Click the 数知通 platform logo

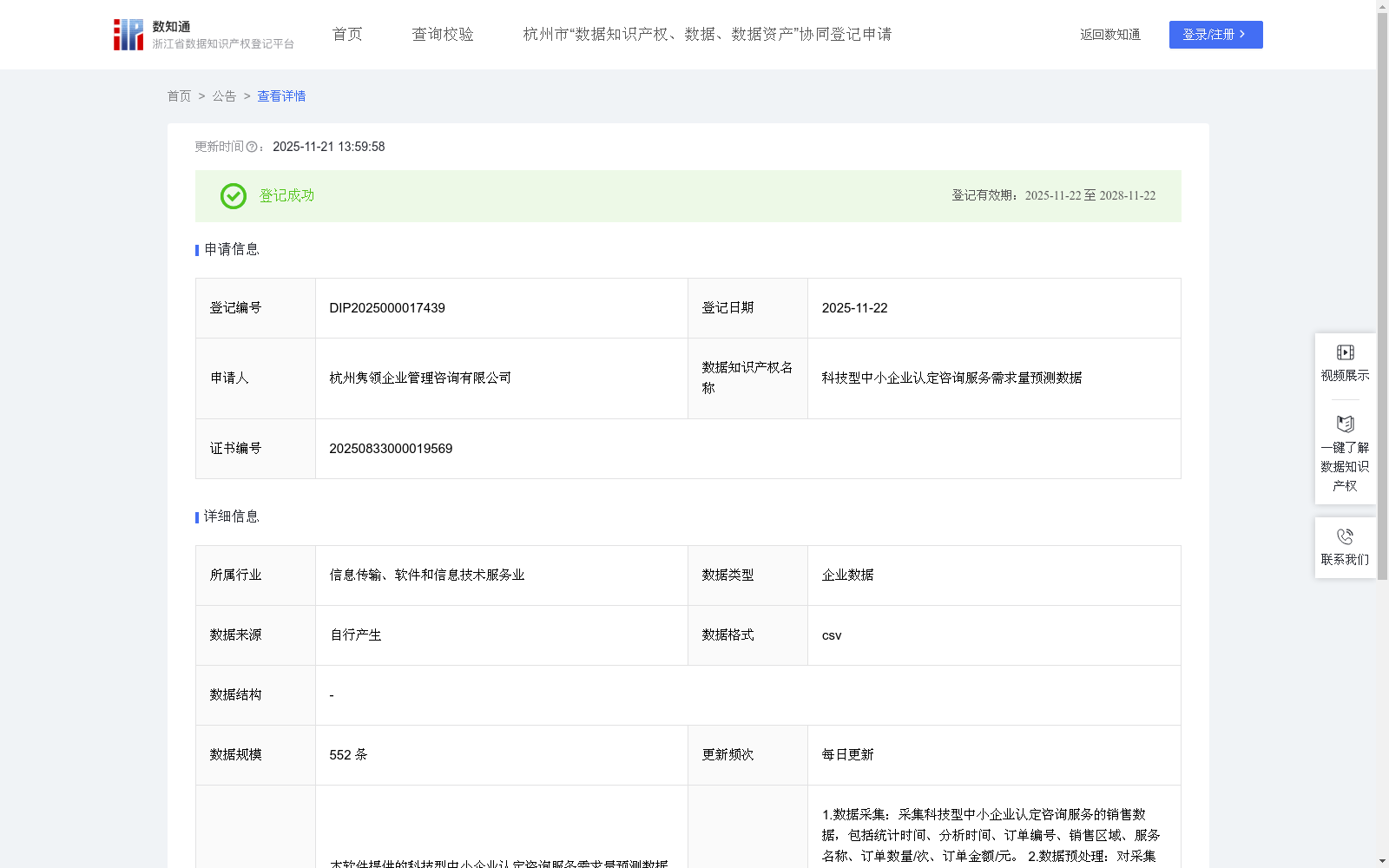[204, 35]
